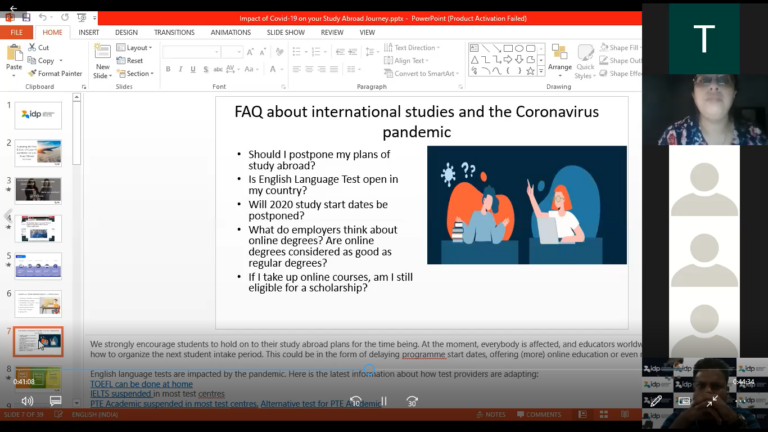Screen dimensions: 768x432
Task: Click the Arrange objects icon
Action: pyautogui.click(x=559, y=58)
